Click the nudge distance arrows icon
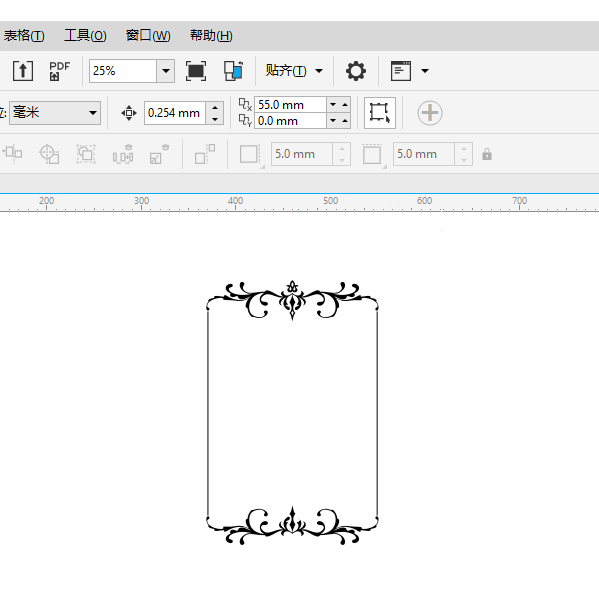599x592 pixels. pyautogui.click(x=129, y=113)
